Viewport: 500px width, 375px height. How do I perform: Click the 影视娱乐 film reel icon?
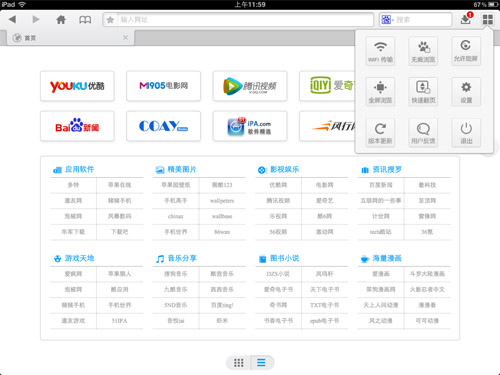click(262, 170)
